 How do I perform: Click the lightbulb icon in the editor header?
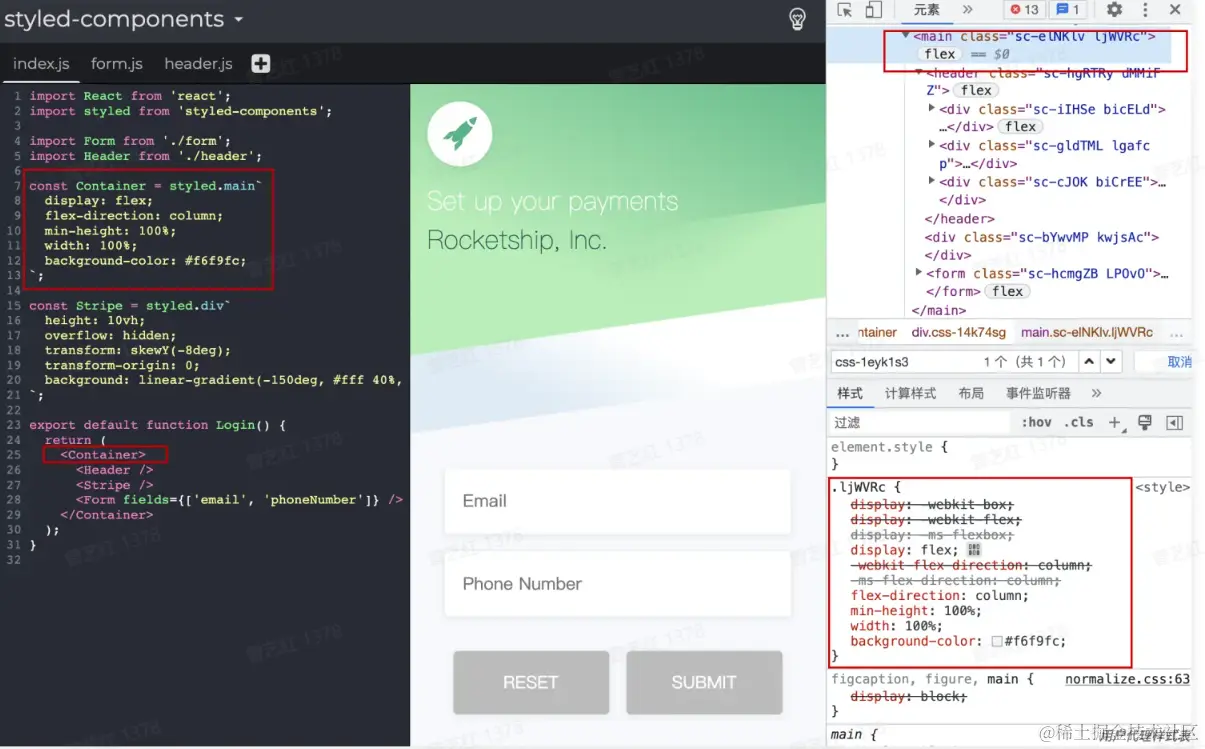797,19
